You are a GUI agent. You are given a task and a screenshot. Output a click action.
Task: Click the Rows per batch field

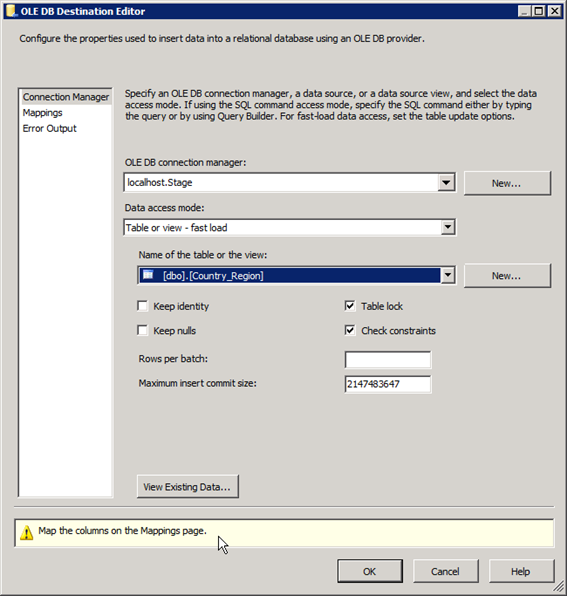click(388, 360)
